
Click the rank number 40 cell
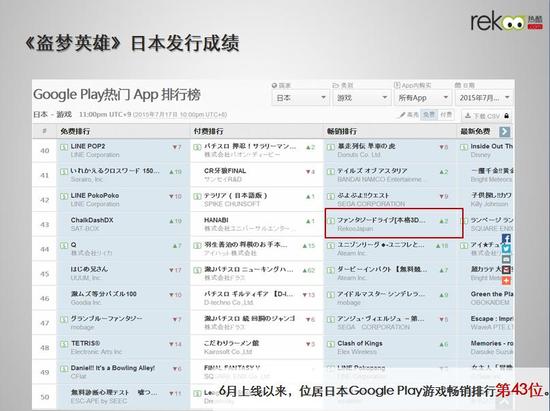(x=45, y=151)
